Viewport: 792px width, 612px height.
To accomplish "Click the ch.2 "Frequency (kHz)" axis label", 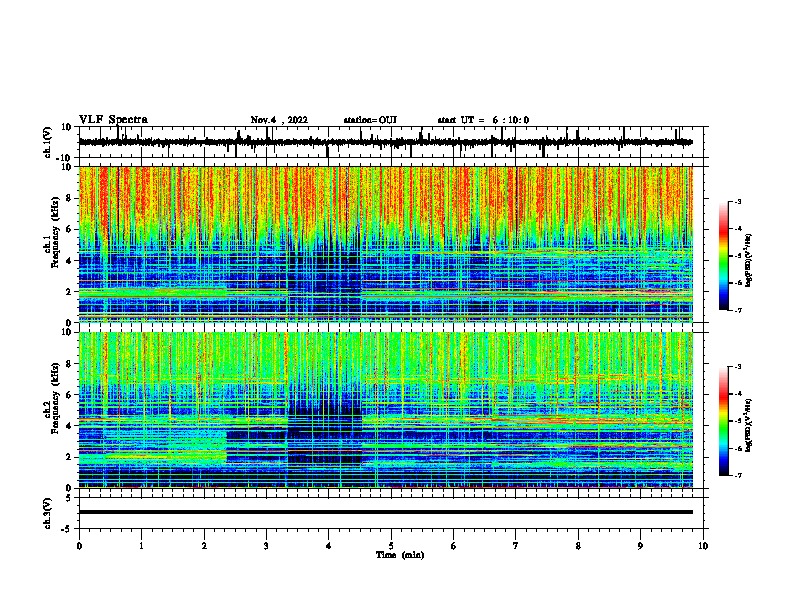I will tap(55, 398).
